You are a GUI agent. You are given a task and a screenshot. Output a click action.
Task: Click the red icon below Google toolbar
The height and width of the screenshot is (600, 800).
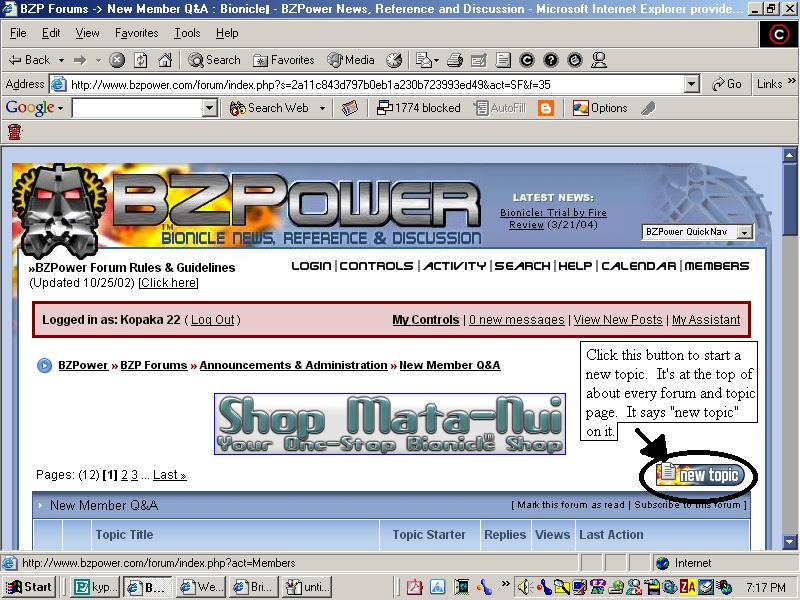click(14, 132)
